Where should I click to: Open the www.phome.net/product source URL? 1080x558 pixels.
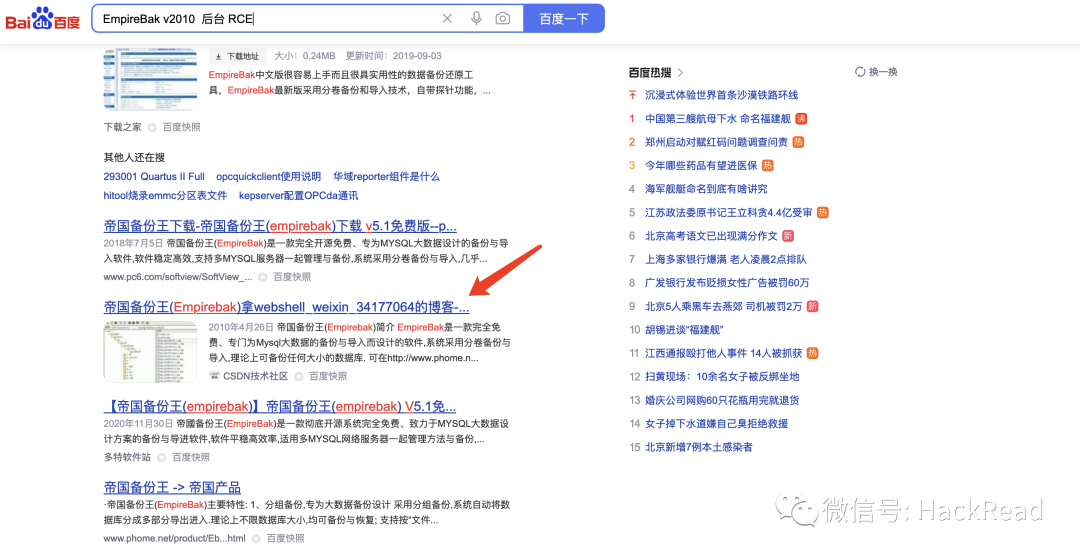pos(174,539)
